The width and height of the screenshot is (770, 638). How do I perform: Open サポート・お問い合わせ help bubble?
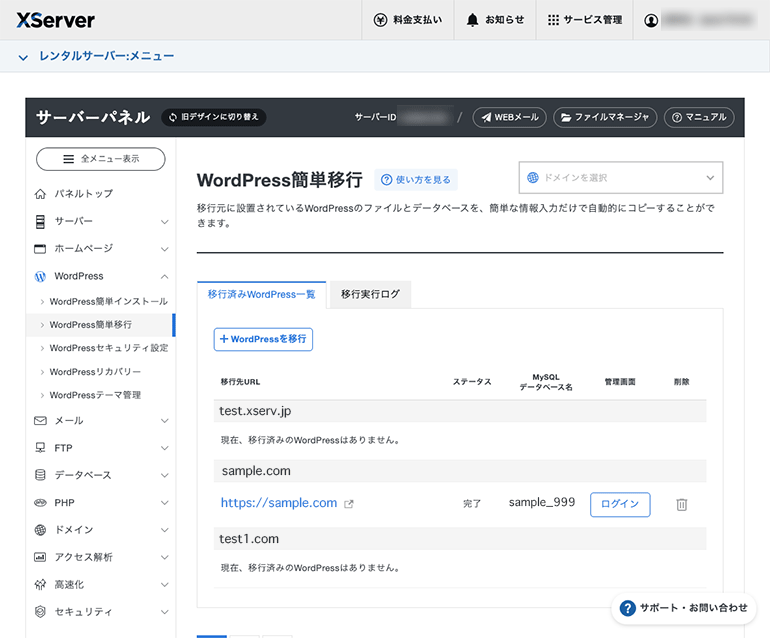point(684,608)
